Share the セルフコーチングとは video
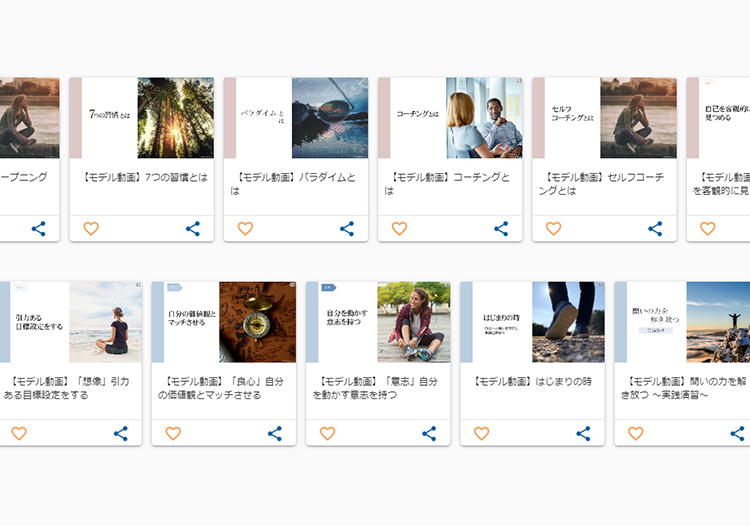This screenshot has width=750, height=526. (x=655, y=229)
